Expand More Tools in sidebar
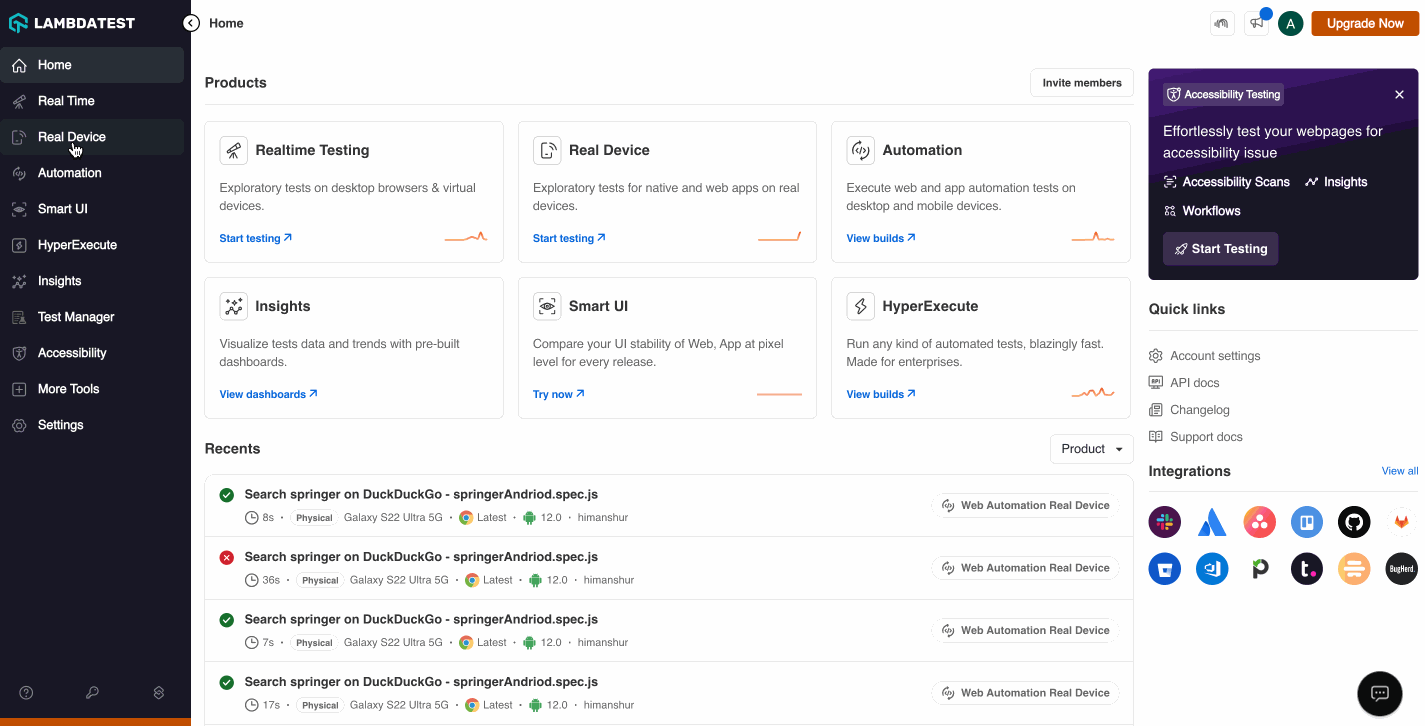This screenshot has height=726, width=1425. (68, 389)
